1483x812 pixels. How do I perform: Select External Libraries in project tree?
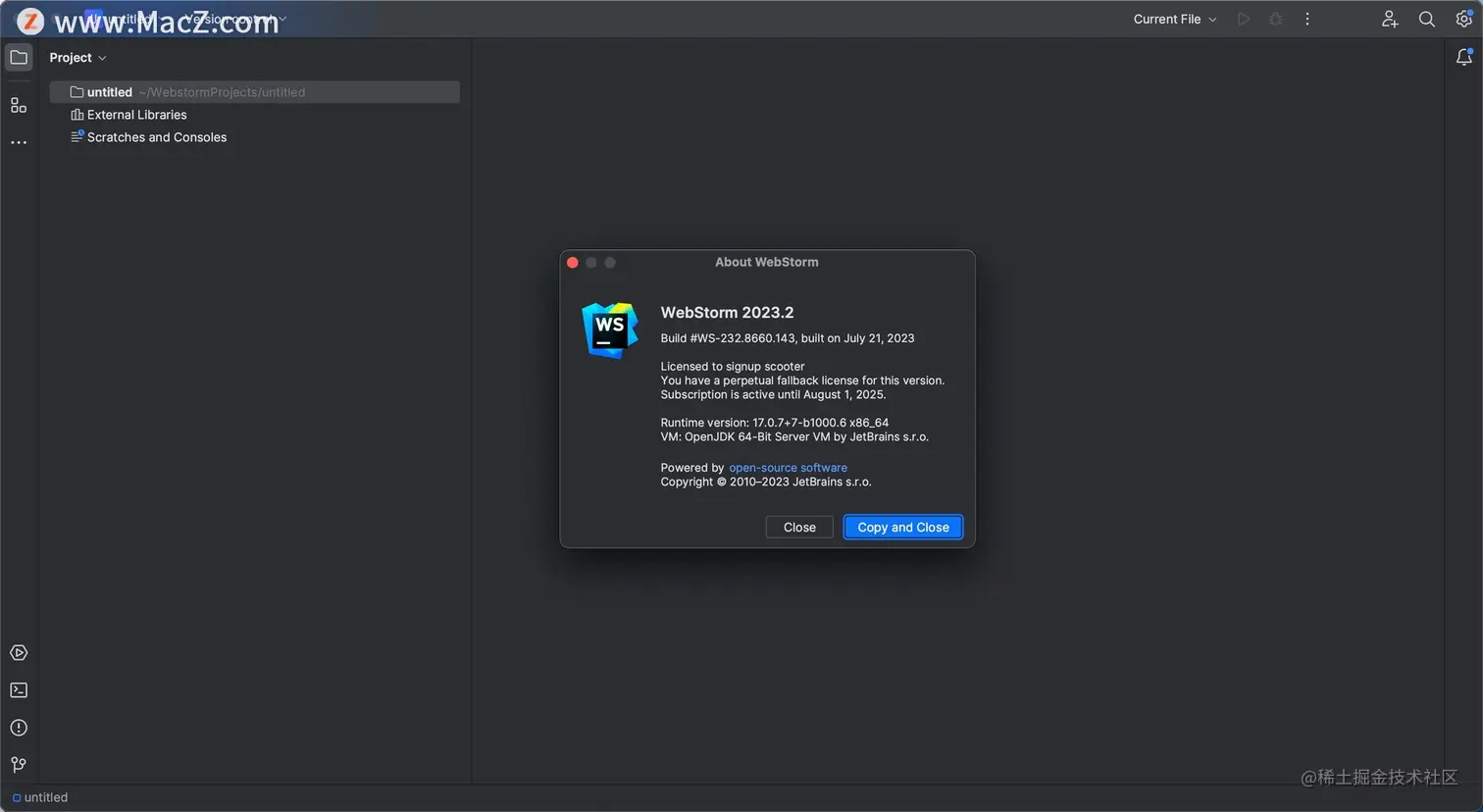(128, 115)
